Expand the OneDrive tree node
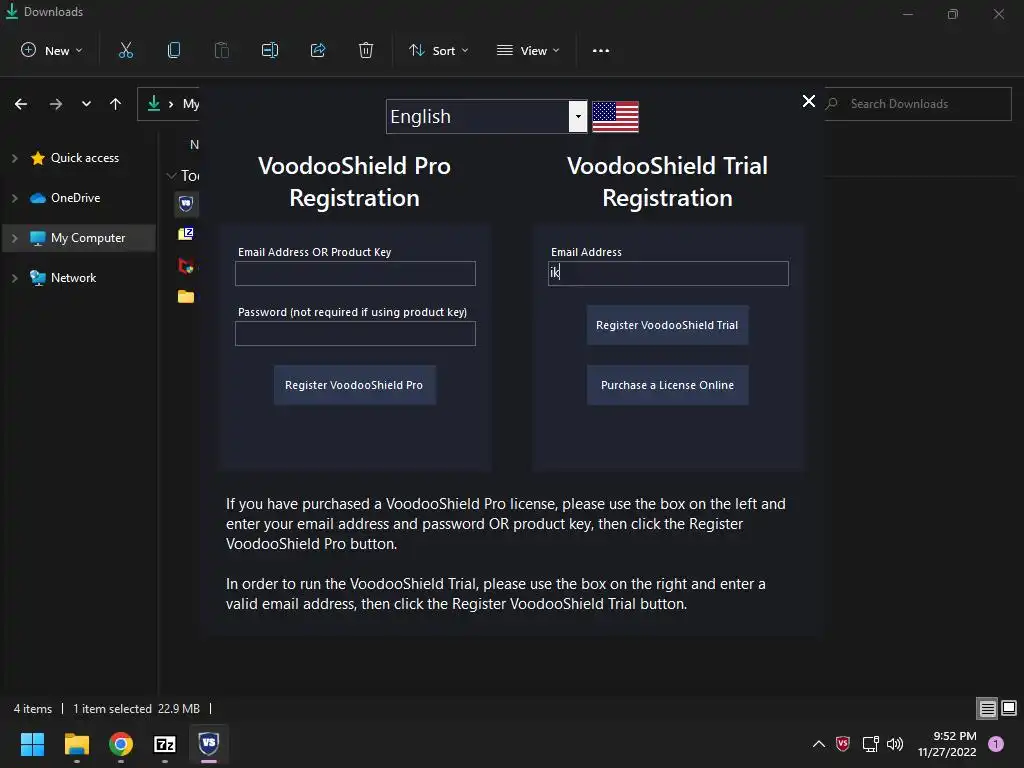 (14, 198)
